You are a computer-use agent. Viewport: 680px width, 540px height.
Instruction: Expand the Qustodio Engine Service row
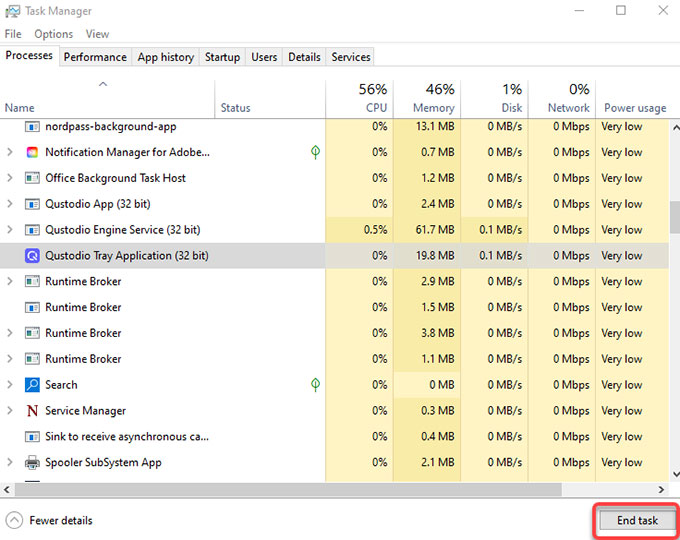coord(10,230)
